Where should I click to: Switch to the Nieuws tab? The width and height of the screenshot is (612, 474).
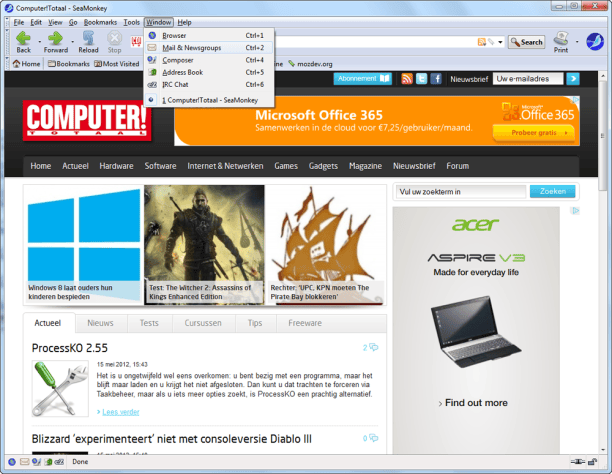100,323
